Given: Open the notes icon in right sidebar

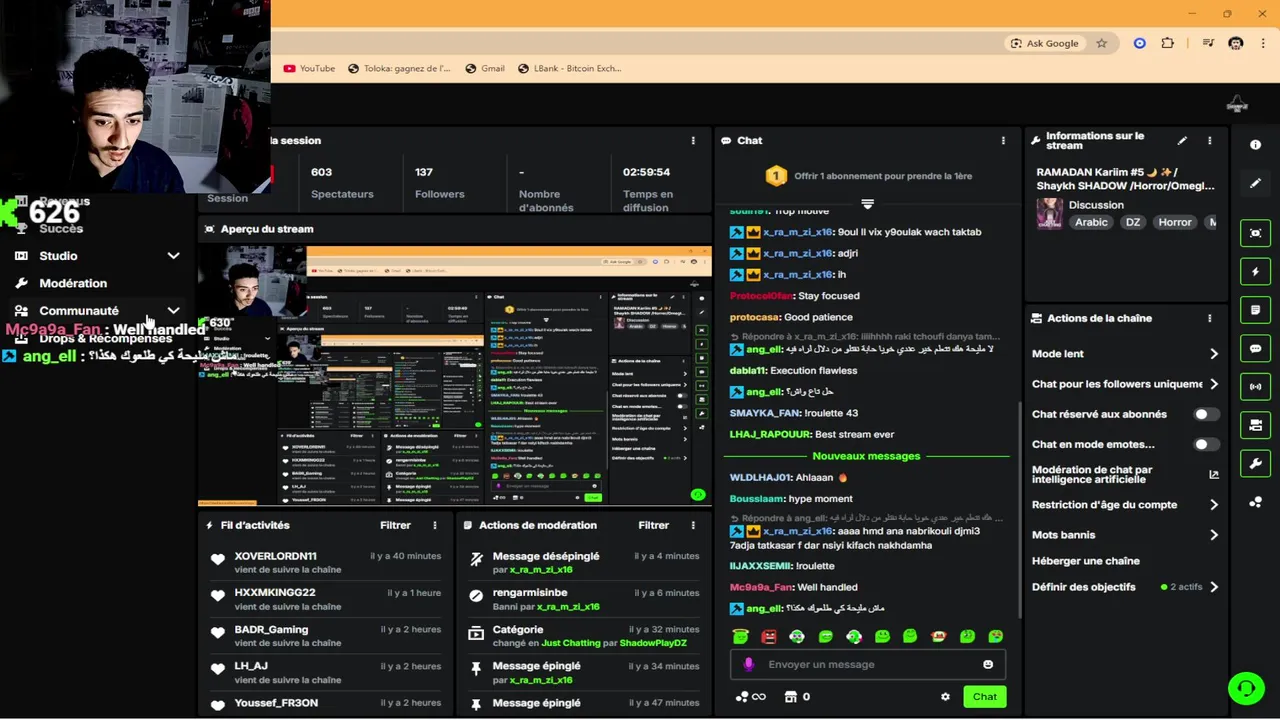Looking at the screenshot, I should (x=1255, y=310).
